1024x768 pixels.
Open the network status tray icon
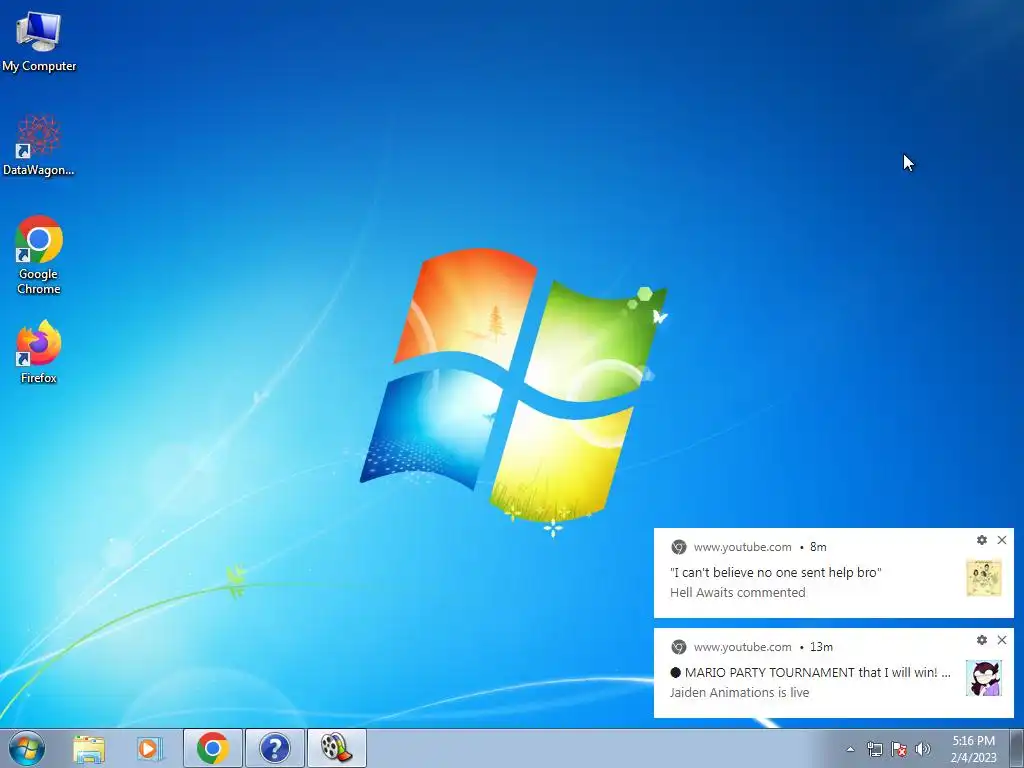coord(874,749)
